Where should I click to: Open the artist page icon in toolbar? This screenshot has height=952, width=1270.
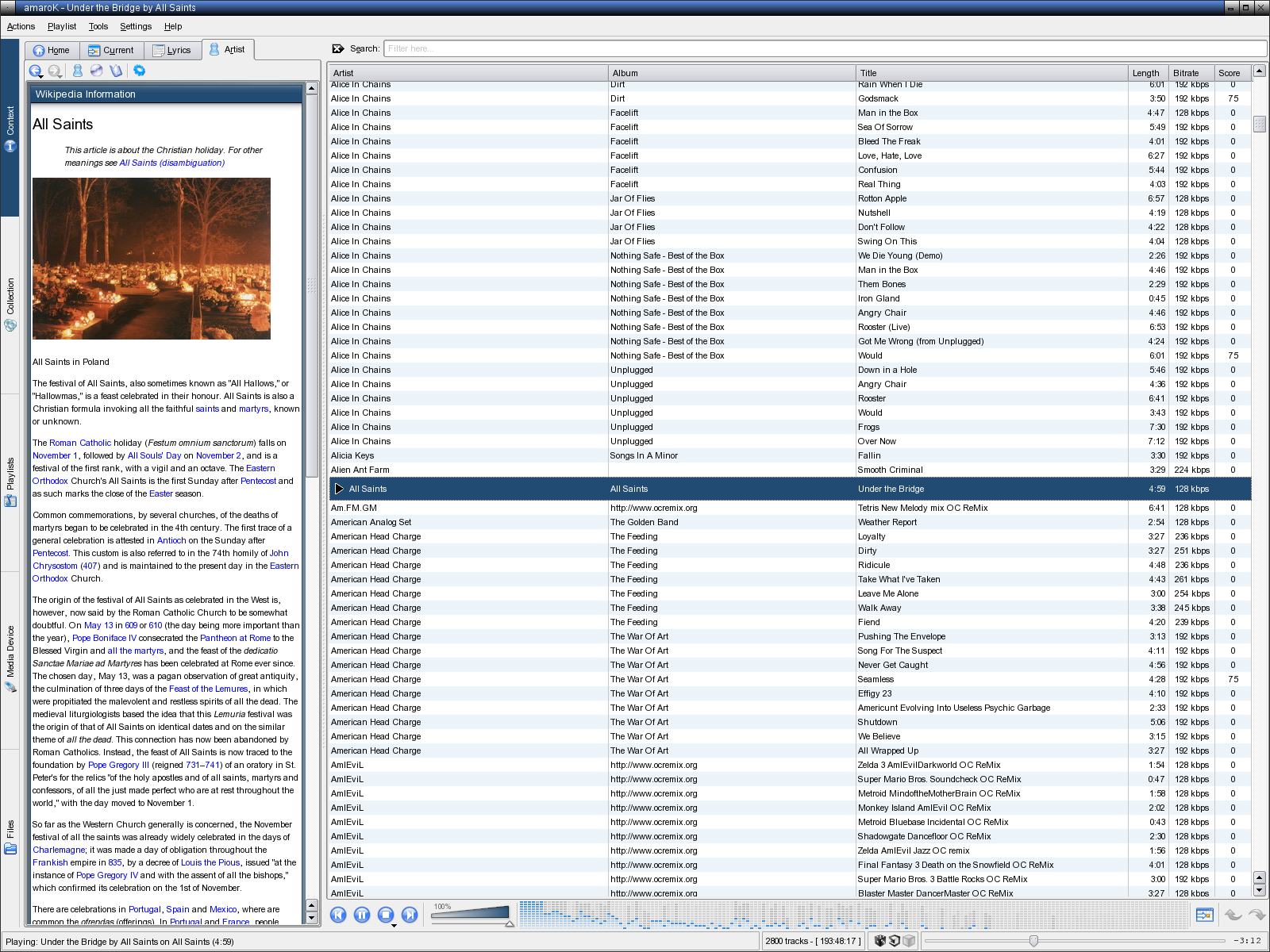78,71
